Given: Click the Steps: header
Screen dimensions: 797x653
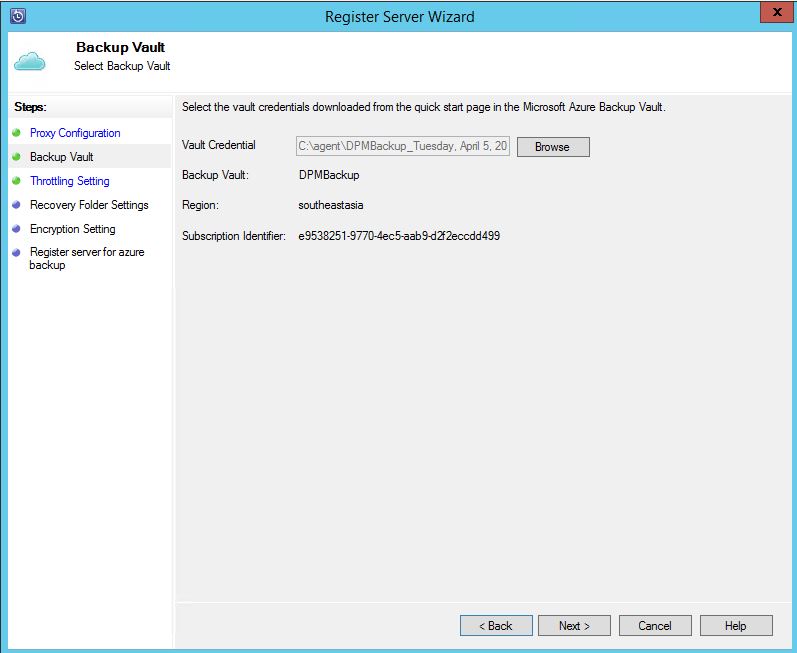Looking at the screenshot, I should (x=30, y=107).
